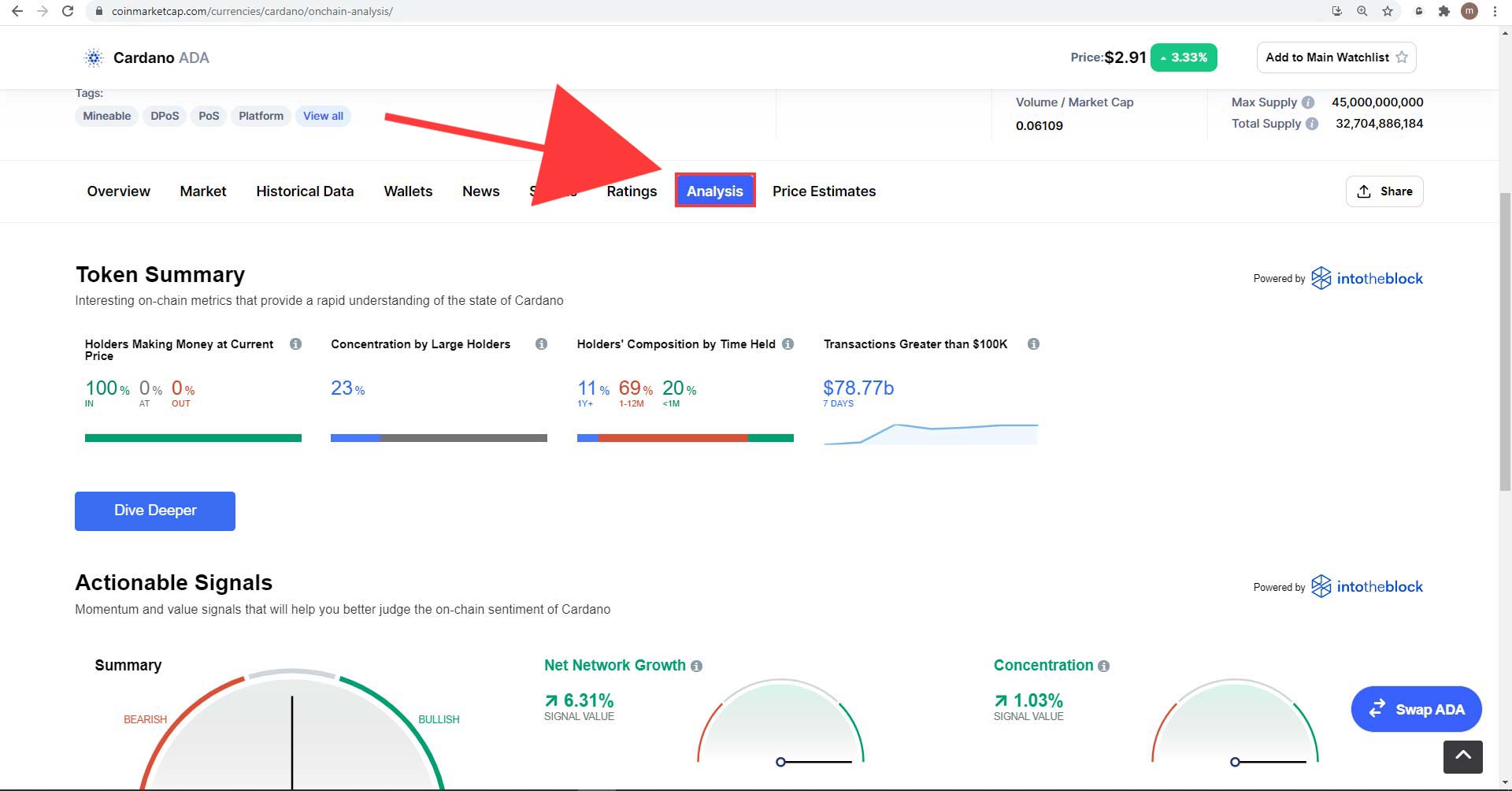Viewport: 1512px width, 791px height.
Task: Click the intotheblock logo beside Actionable Signals
Action: pos(1367,586)
